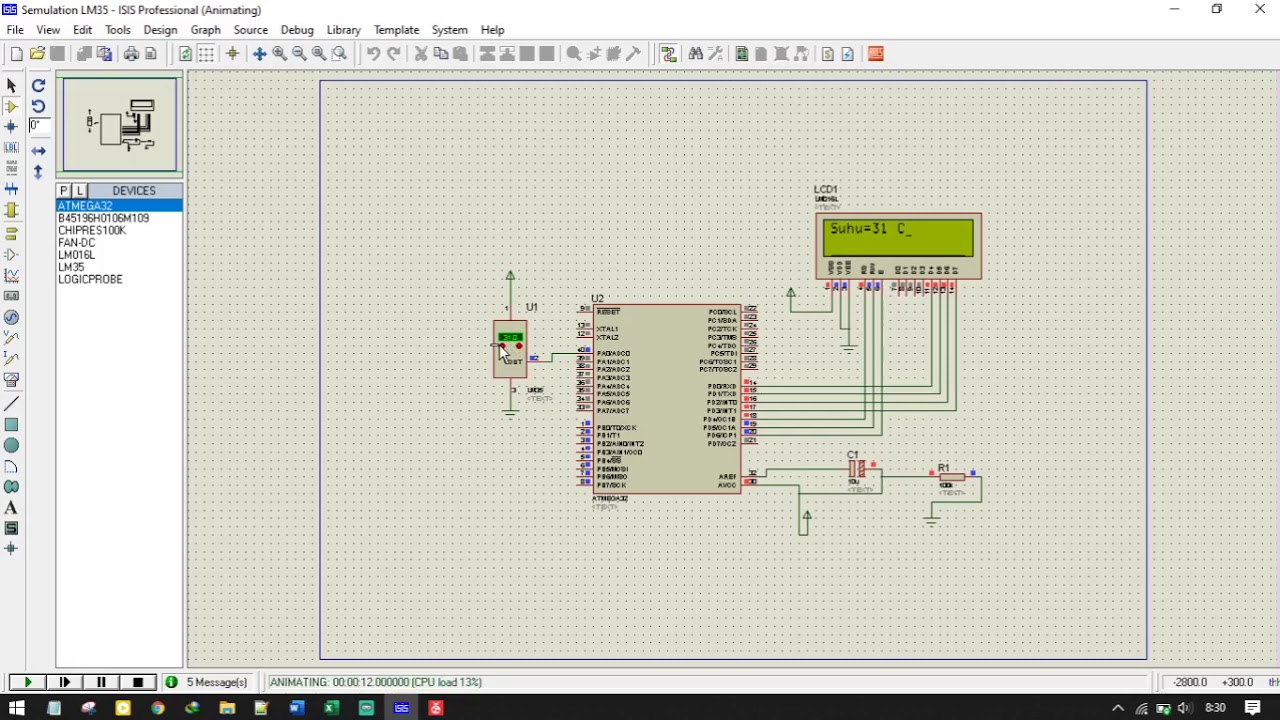This screenshot has height=720, width=1280.
Task: Click the X-mirror horizontal flip icon
Action: 38,150
